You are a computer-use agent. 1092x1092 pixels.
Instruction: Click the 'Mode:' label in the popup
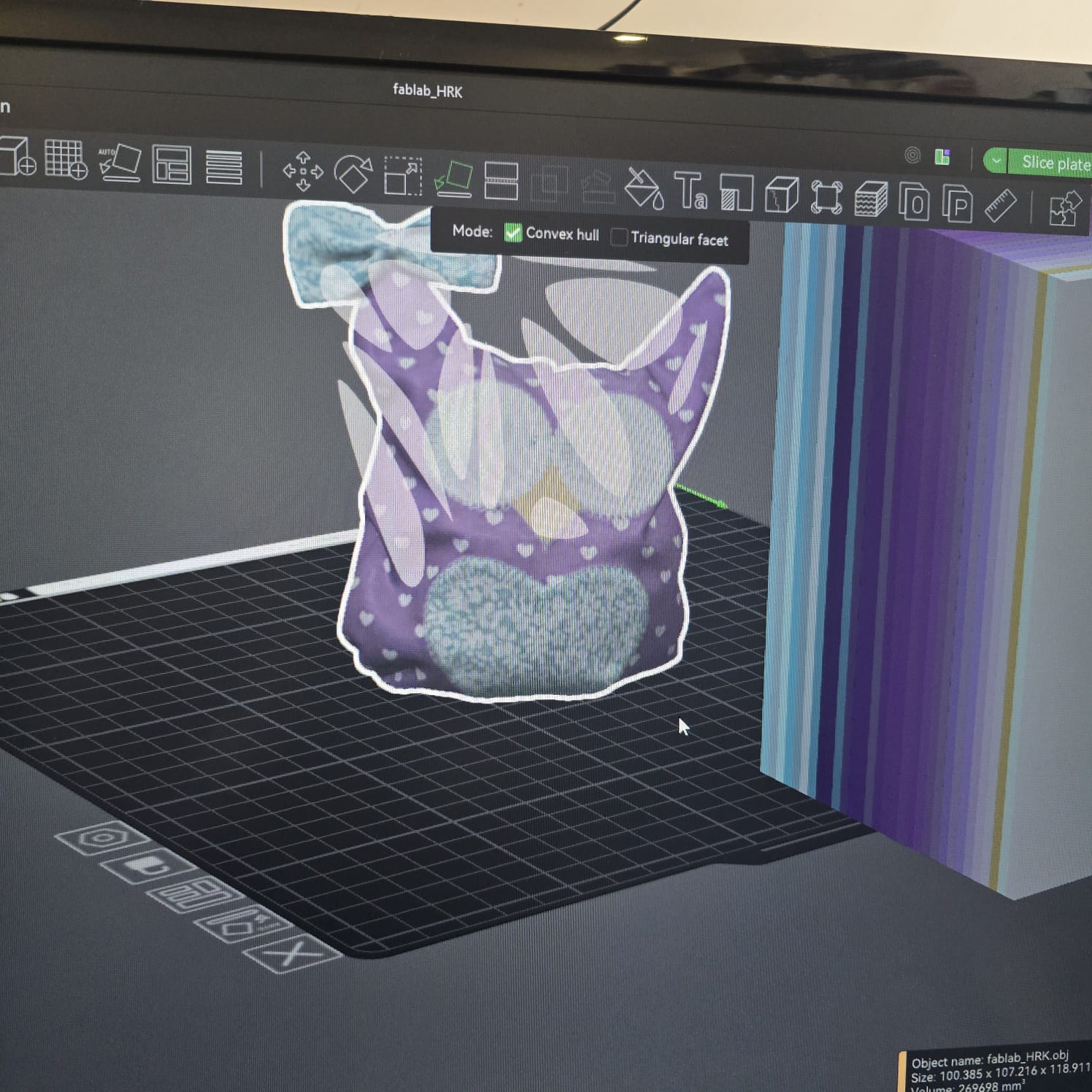pyautogui.click(x=472, y=231)
